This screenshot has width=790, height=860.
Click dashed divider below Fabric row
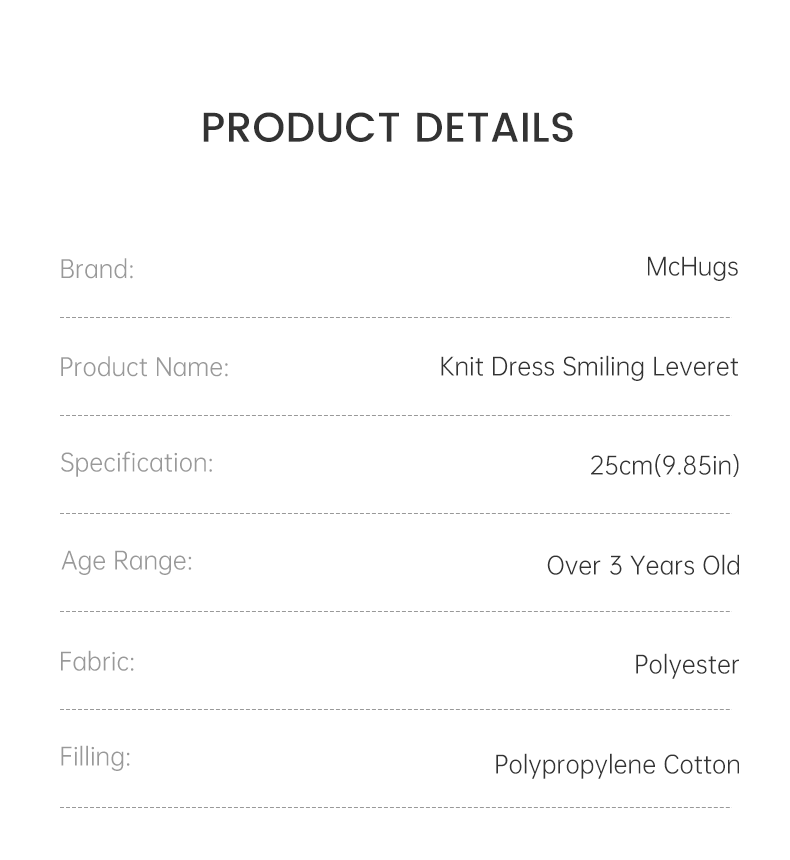click(395, 709)
